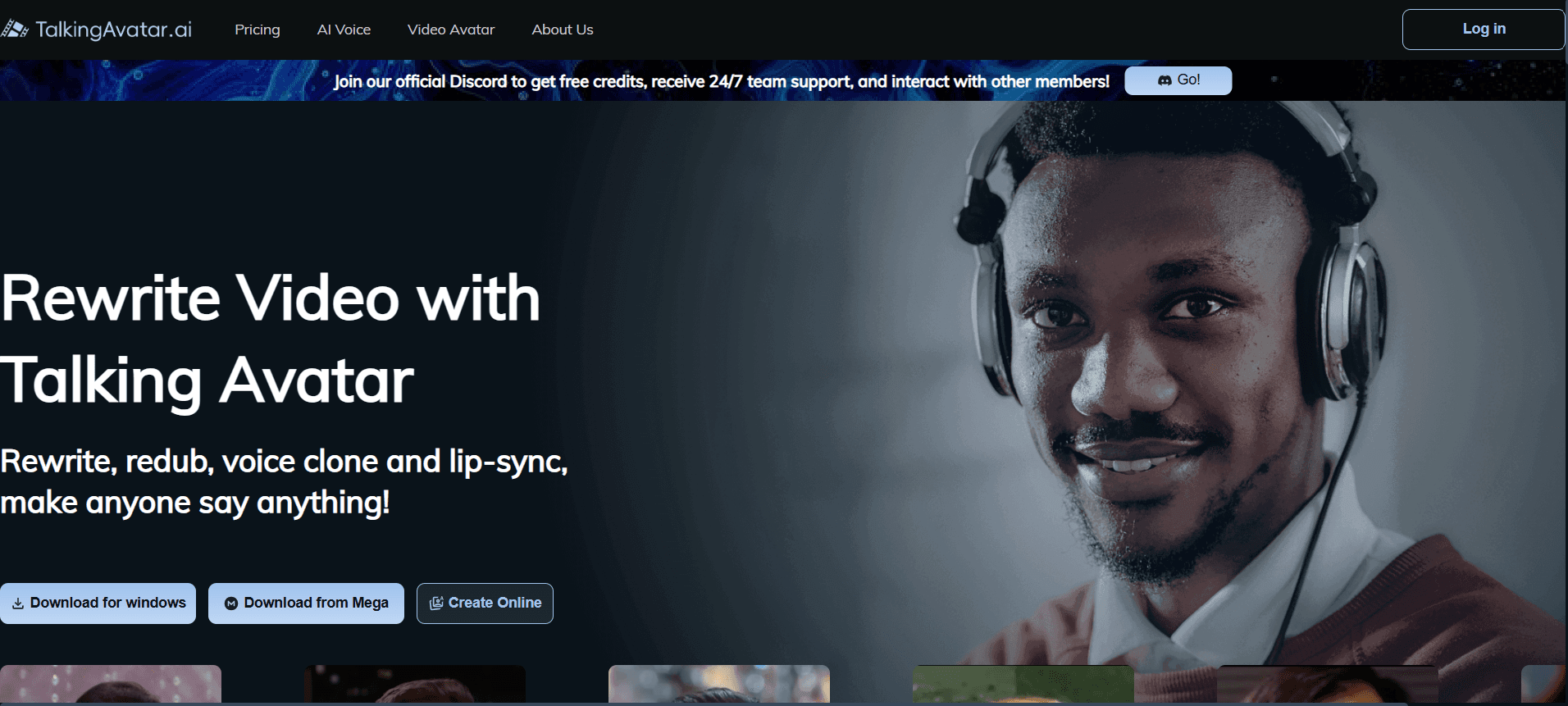Navigate to About Us

tap(563, 30)
